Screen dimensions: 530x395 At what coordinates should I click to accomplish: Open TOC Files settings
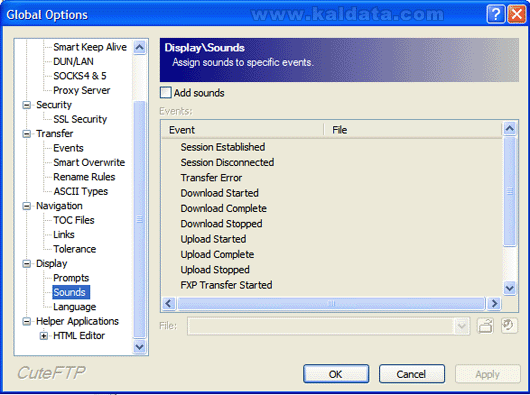tap(74, 220)
